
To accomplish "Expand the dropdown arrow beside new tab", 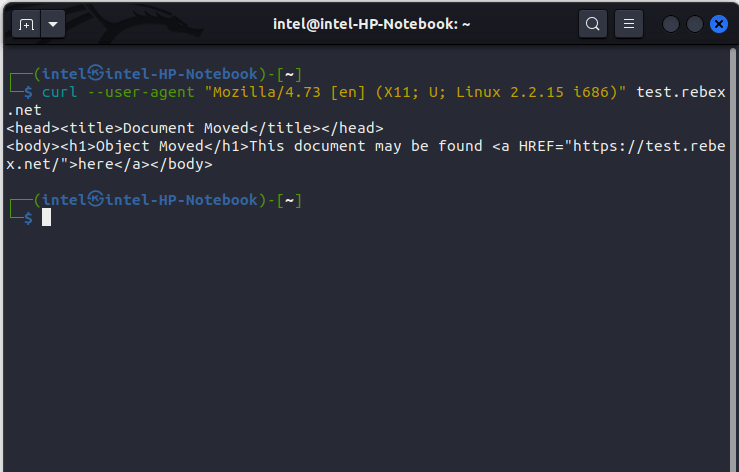I will [53, 23].
